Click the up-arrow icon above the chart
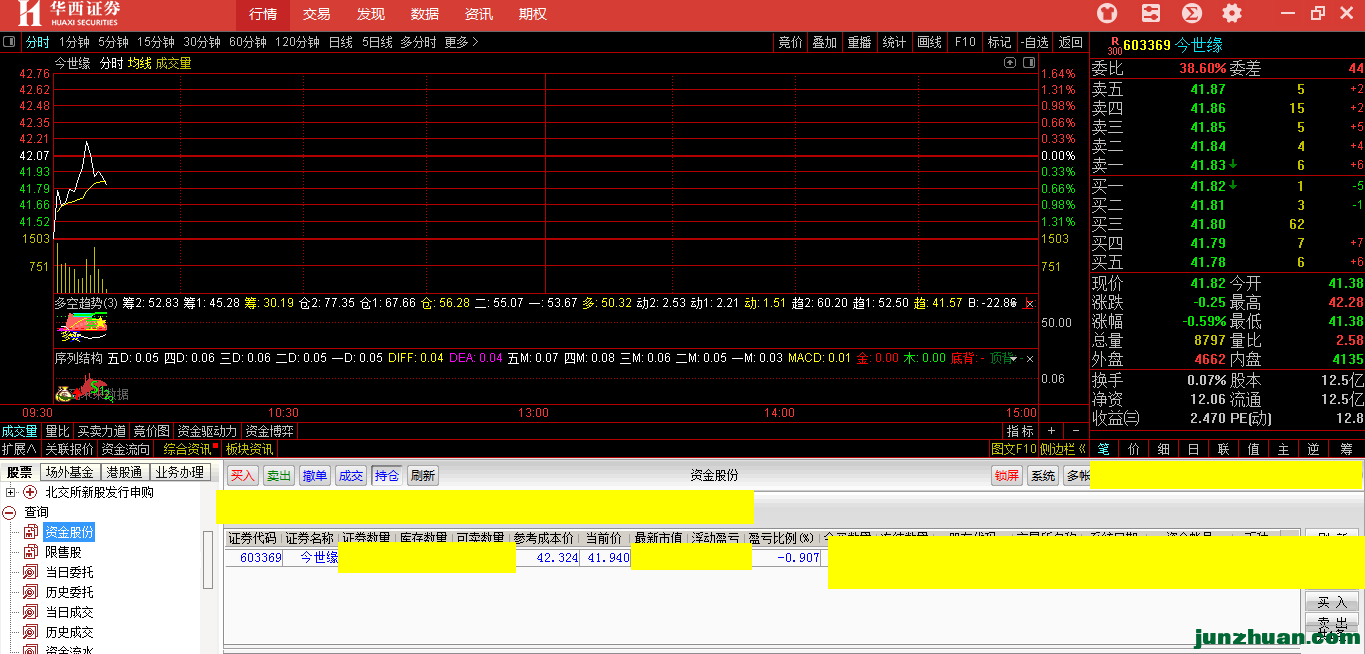 point(1010,63)
